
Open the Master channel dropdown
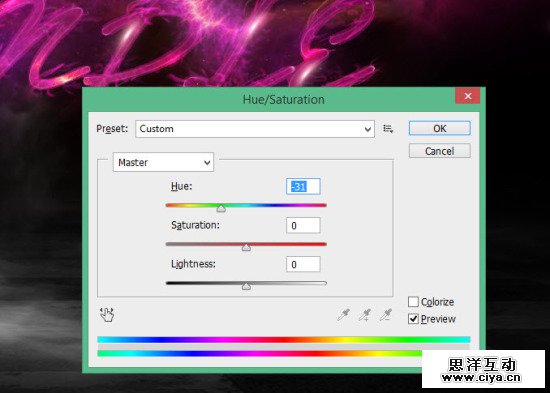tap(163, 162)
